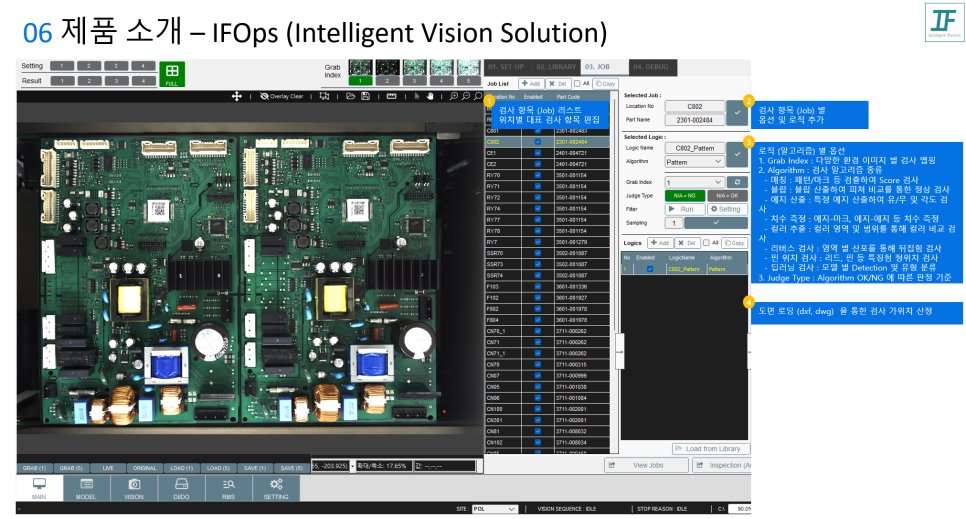Click the Filter Run button
The image size is (966, 519).
(x=684, y=209)
